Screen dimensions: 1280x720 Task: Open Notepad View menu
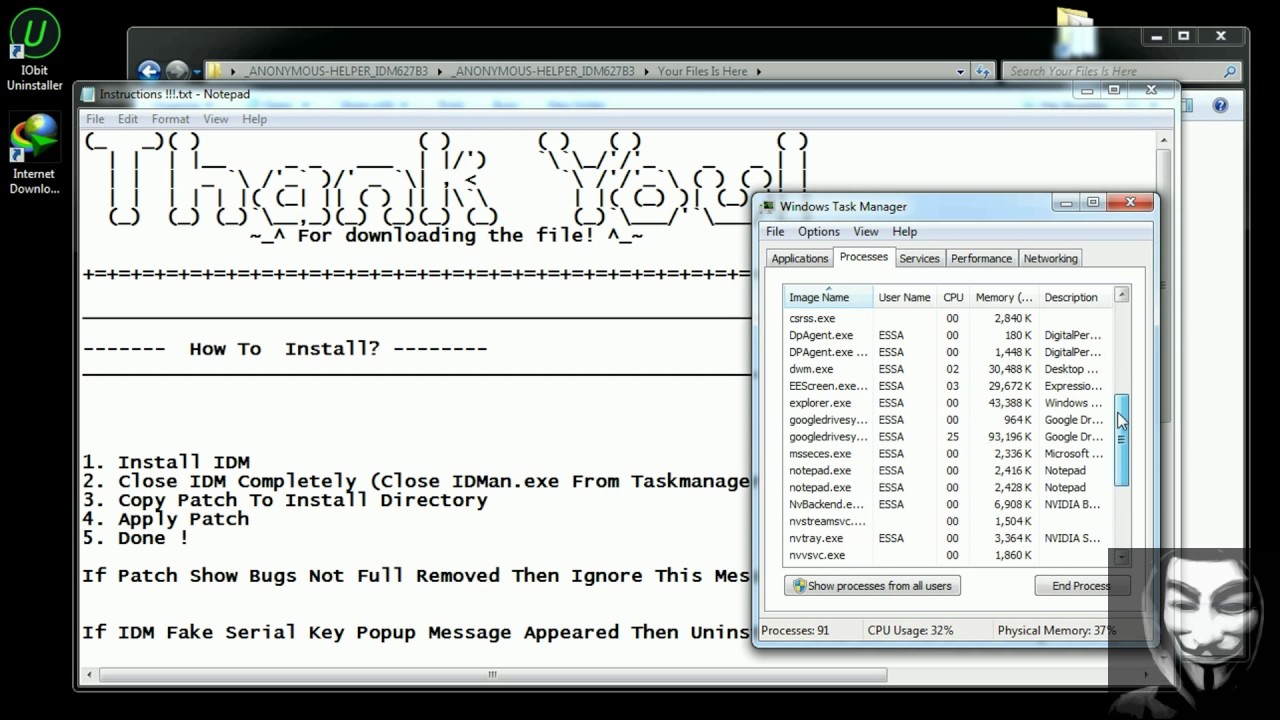[216, 119]
